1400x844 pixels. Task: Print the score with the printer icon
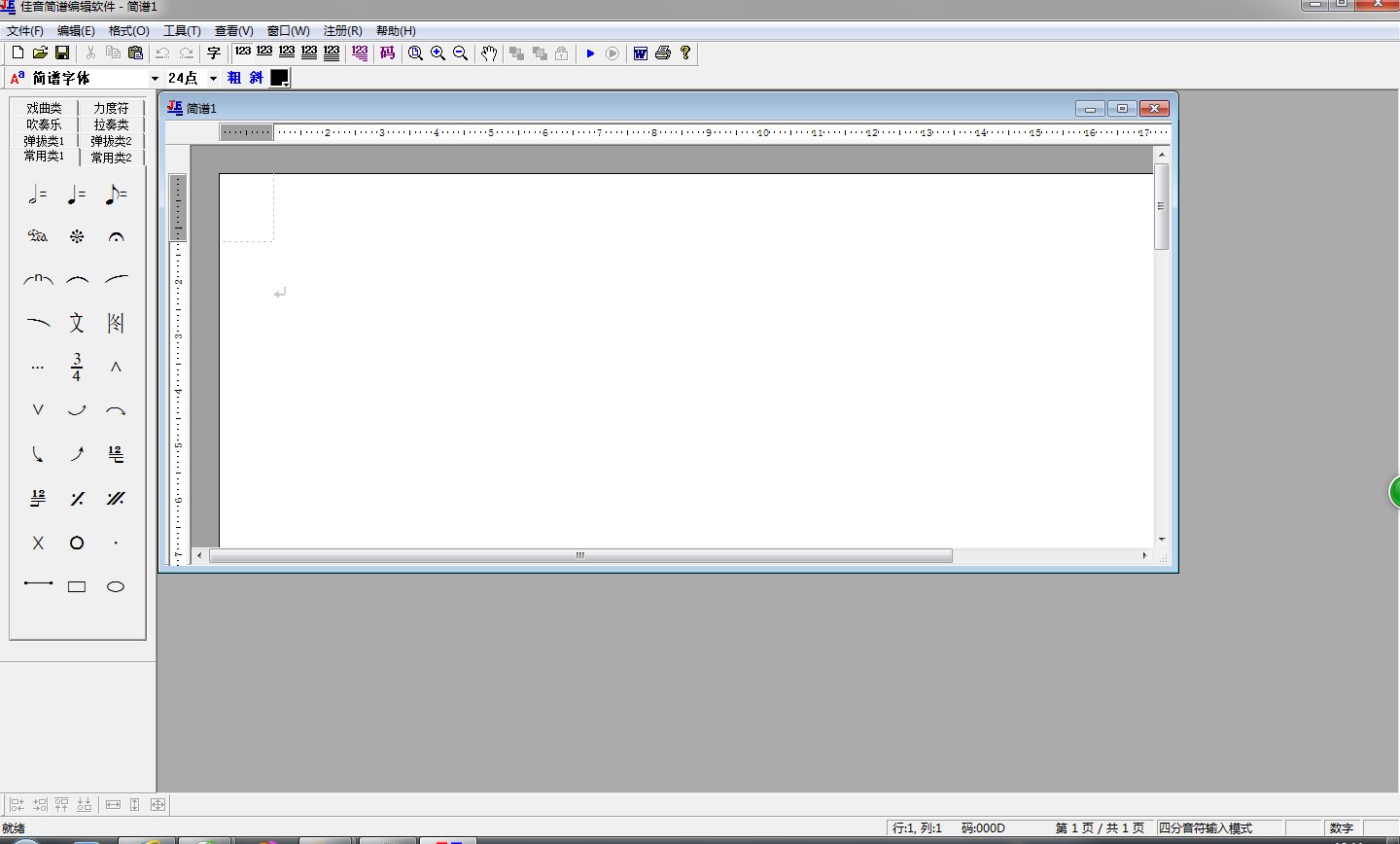663,53
